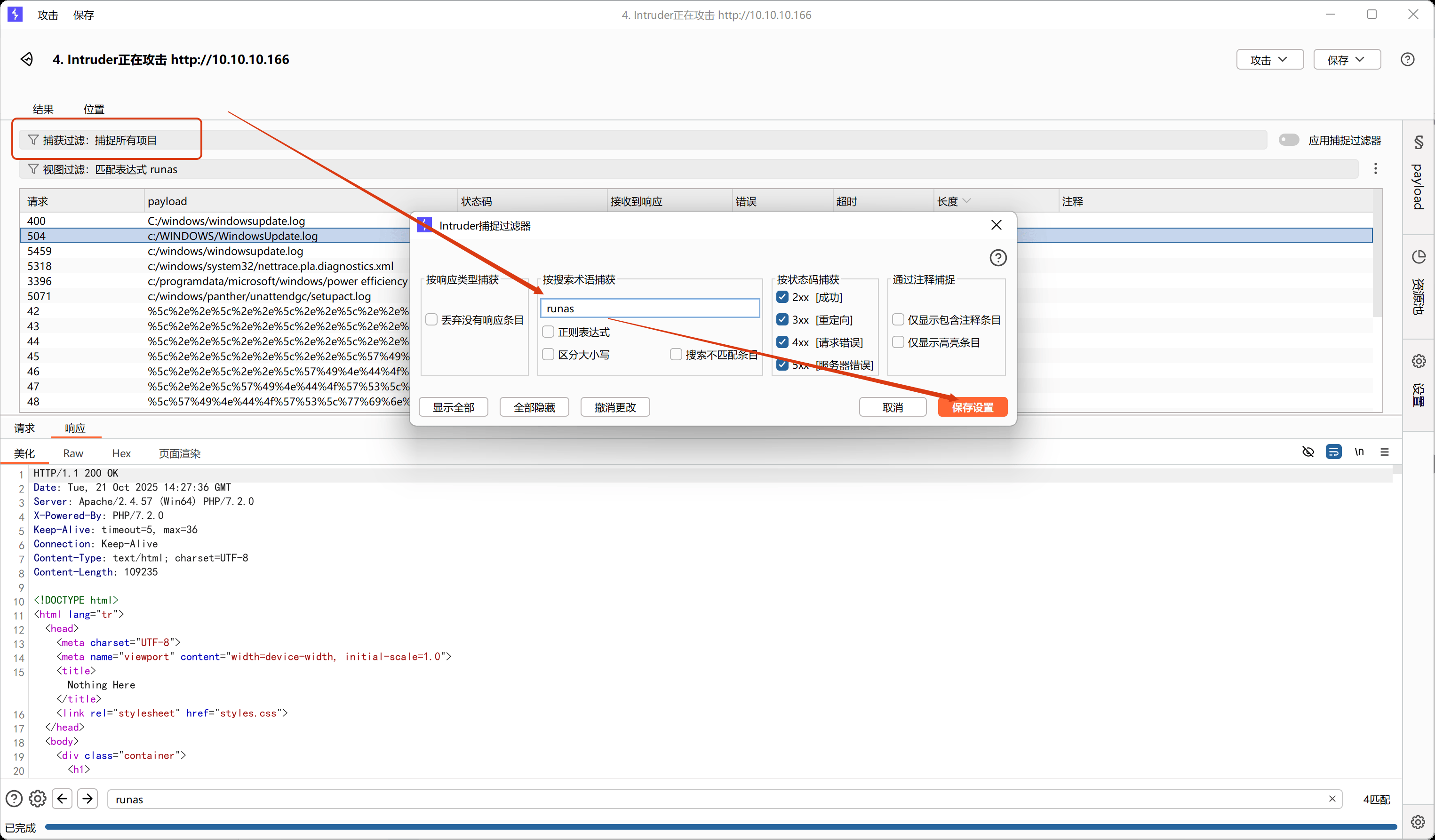Click the 保存设置 button in the dialog
The height and width of the screenshot is (840, 1435).
point(972,407)
